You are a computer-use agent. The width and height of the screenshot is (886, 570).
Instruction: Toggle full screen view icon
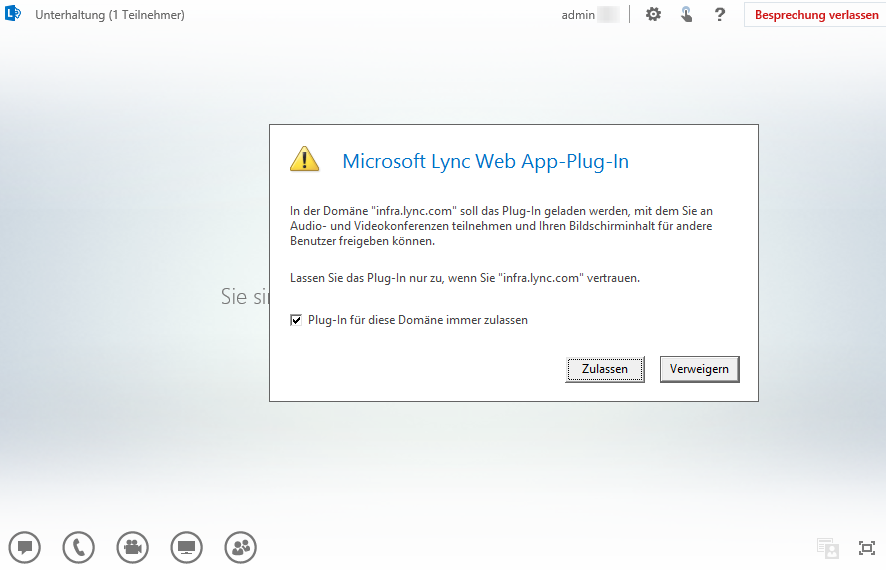[x=867, y=548]
